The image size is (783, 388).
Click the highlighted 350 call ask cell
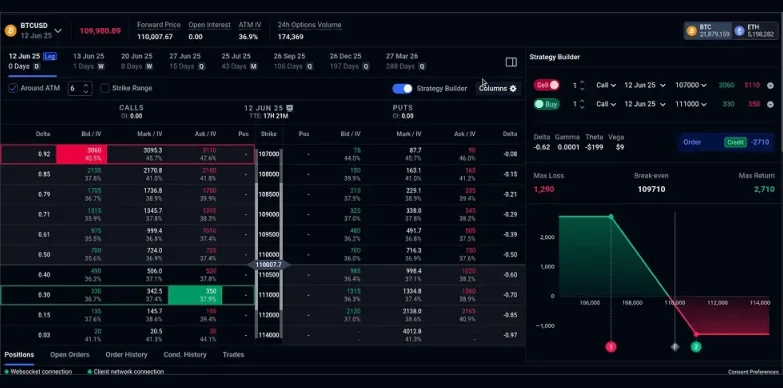pos(195,295)
